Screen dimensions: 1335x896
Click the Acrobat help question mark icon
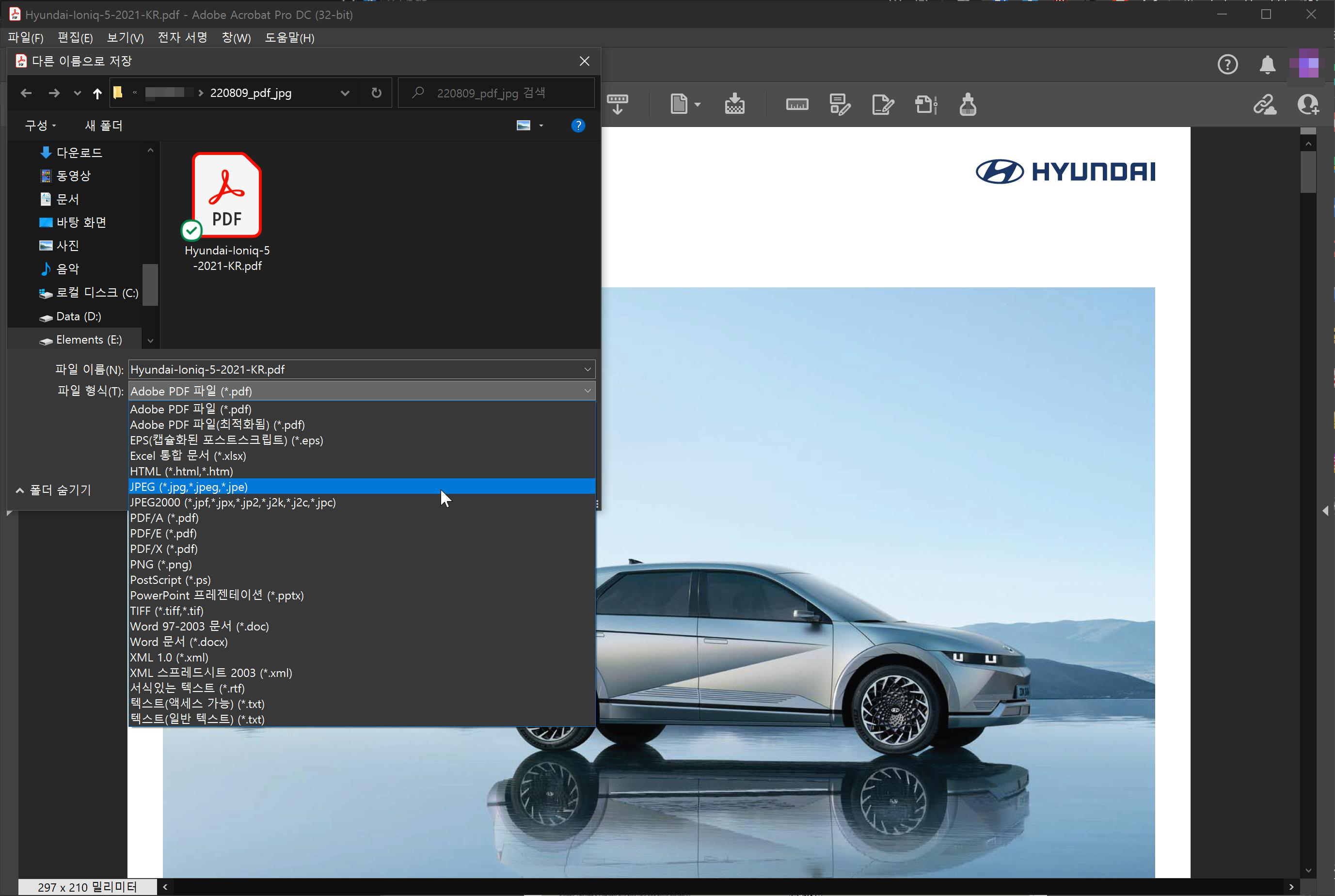point(1227,64)
